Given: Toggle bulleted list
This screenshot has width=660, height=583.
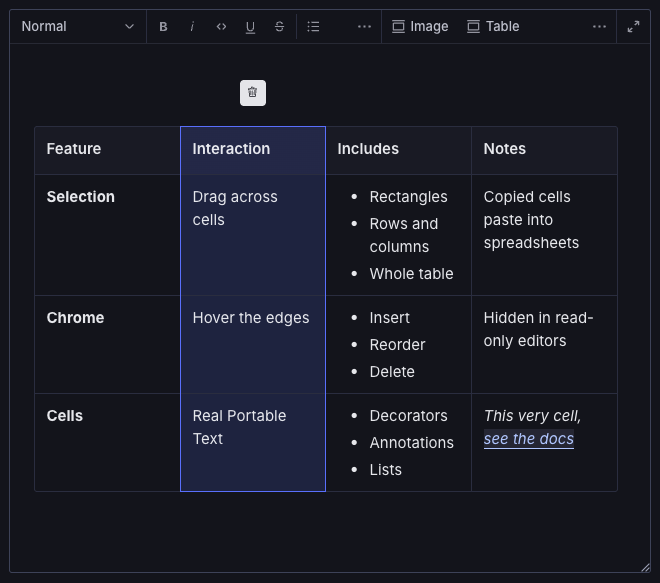Looking at the screenshot, I should click(x=313, y=27).
